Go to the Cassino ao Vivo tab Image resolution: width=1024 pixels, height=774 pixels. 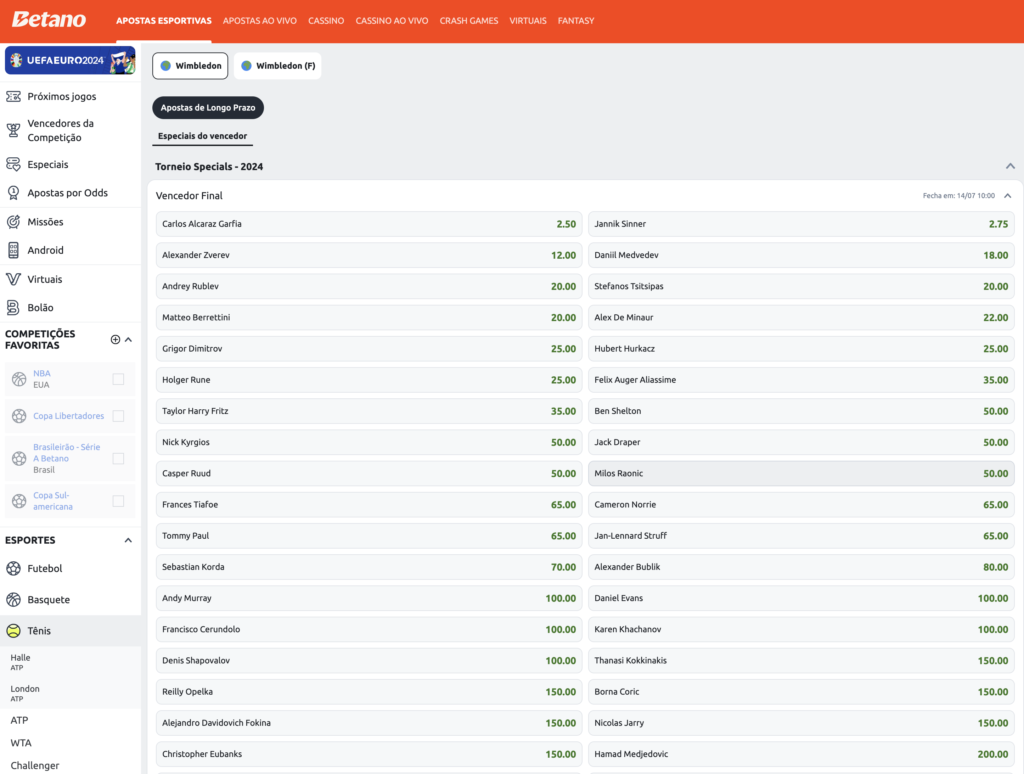click(x=392, y=21)
